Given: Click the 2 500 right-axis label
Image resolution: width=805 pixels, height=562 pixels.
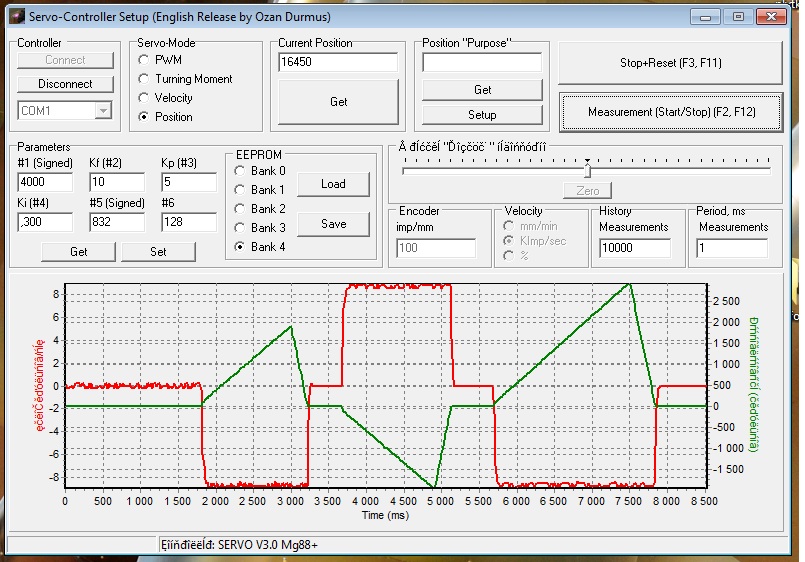Looking at the screenshot, I should pyautogui.click(x=726, y=301).
